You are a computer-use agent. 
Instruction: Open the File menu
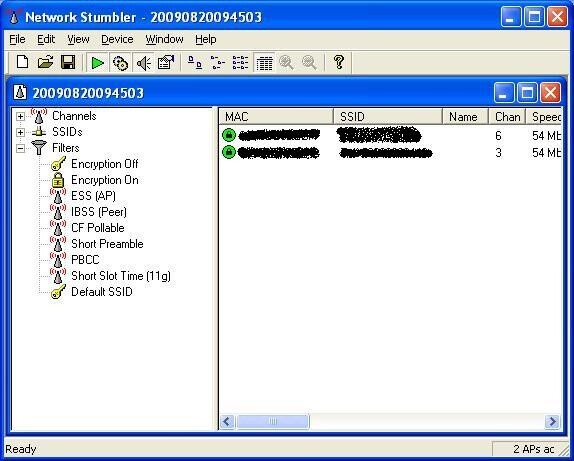point(17,39)
